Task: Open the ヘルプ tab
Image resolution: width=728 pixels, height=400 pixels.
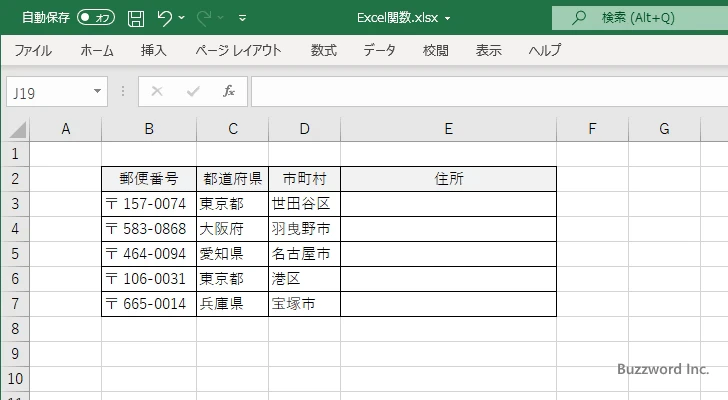Action: (x=545, y=50)
